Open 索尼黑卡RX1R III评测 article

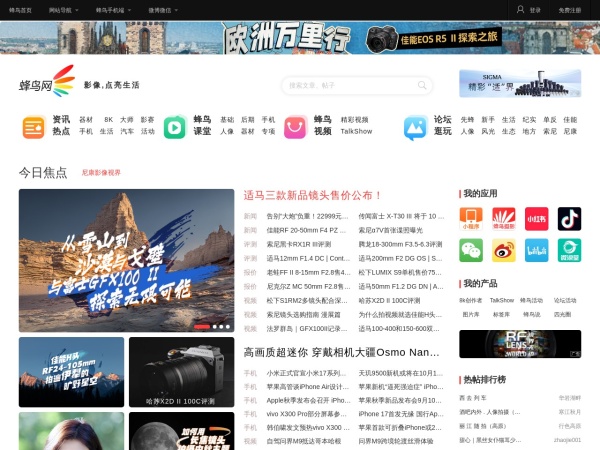click(298, 244)
